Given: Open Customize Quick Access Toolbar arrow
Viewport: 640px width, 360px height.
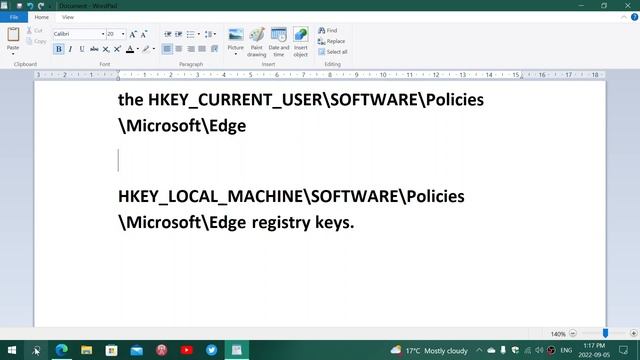Looking at the screenshot, I should (x=50, y=6).
